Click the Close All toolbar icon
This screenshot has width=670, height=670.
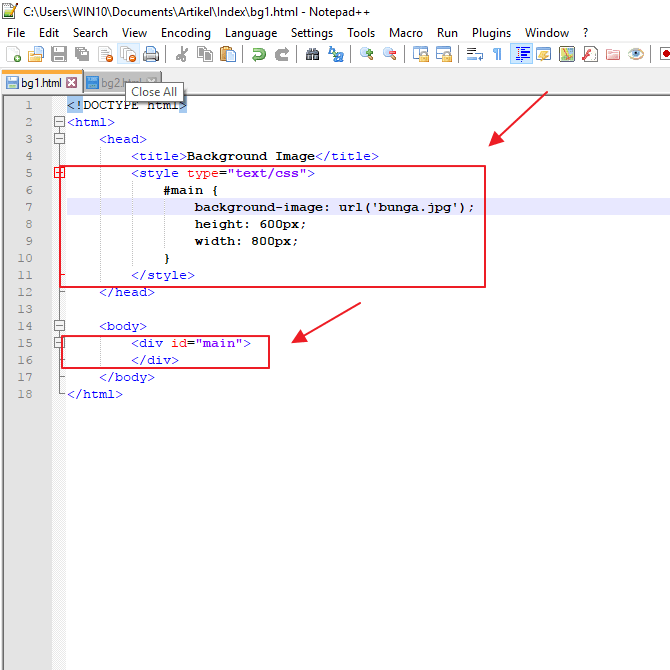(x=128, y=54)
